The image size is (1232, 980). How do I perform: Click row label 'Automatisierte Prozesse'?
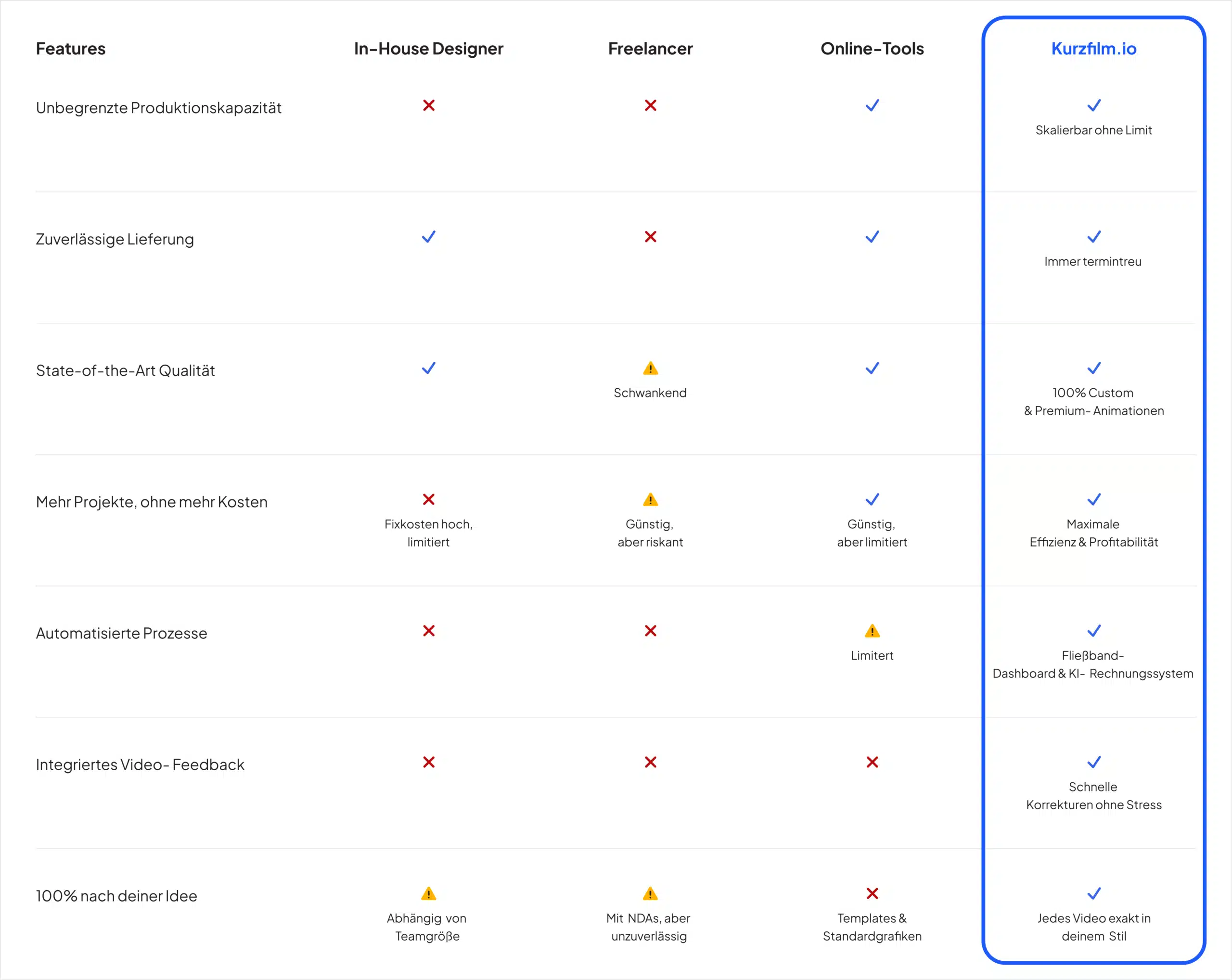pyautogui.click(x=121, y=633)
